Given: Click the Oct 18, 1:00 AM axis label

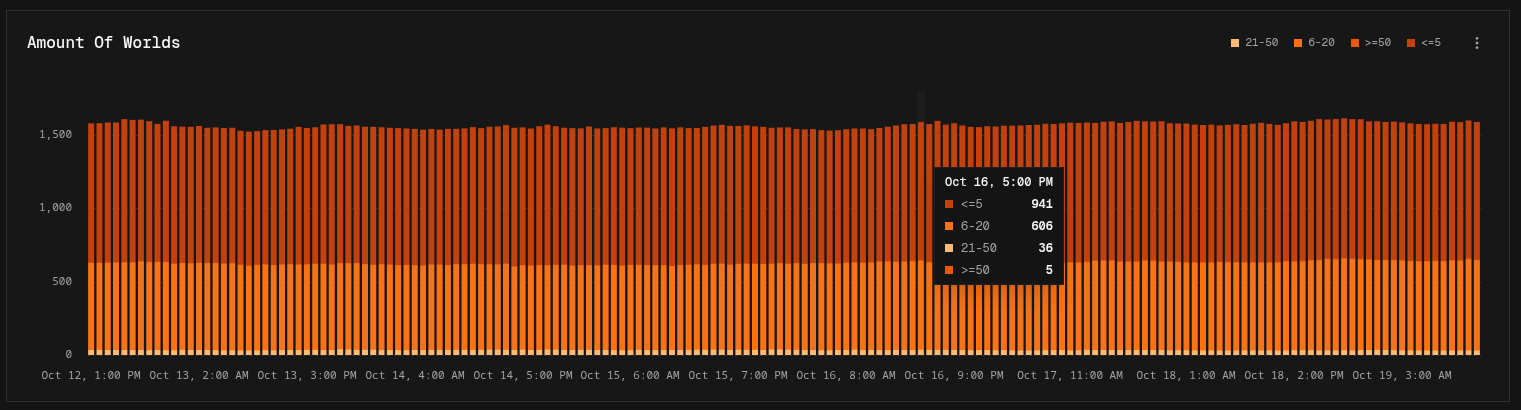Looking at the screenshot, I should tap(1186, 375).
